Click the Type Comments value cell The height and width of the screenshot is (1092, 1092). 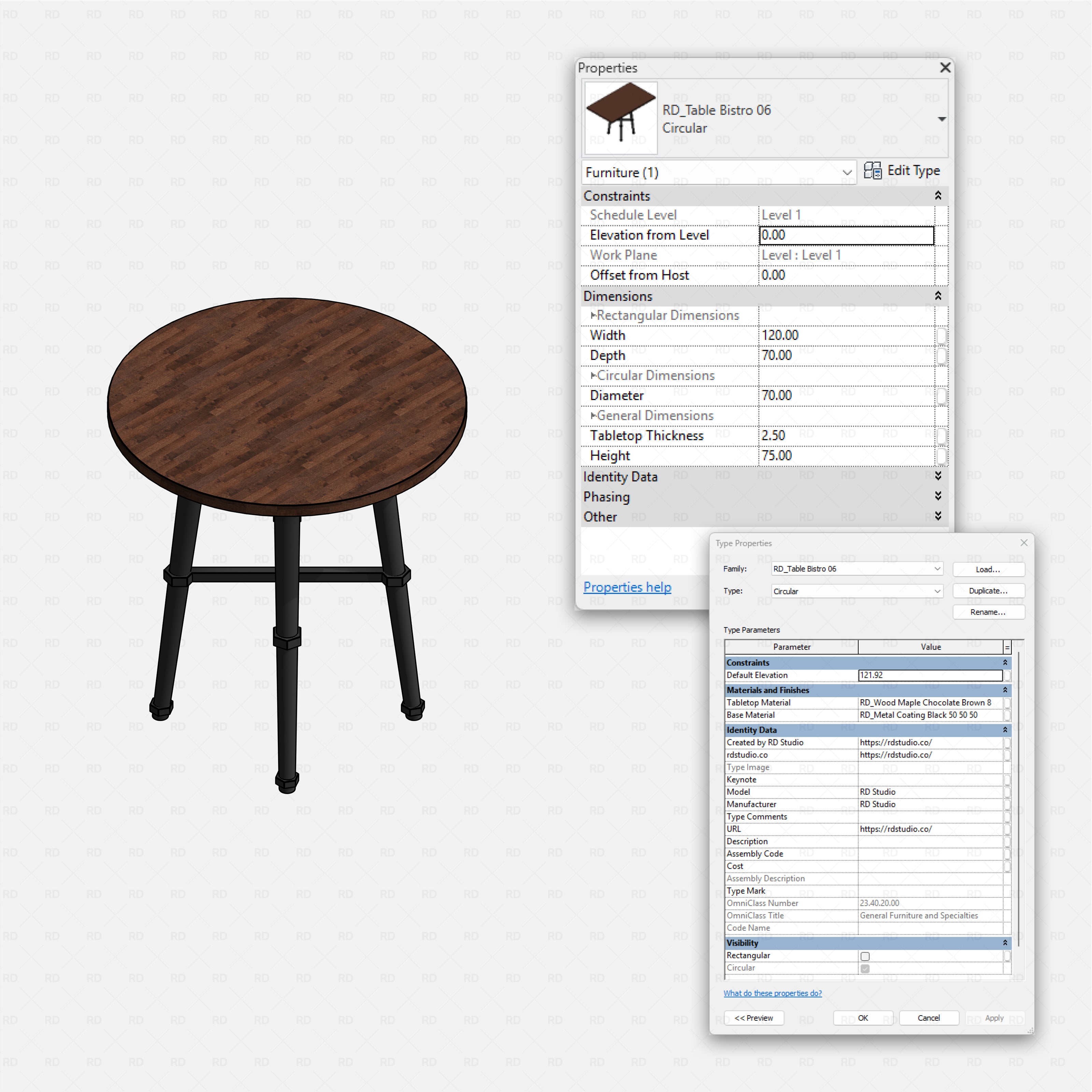930,817
